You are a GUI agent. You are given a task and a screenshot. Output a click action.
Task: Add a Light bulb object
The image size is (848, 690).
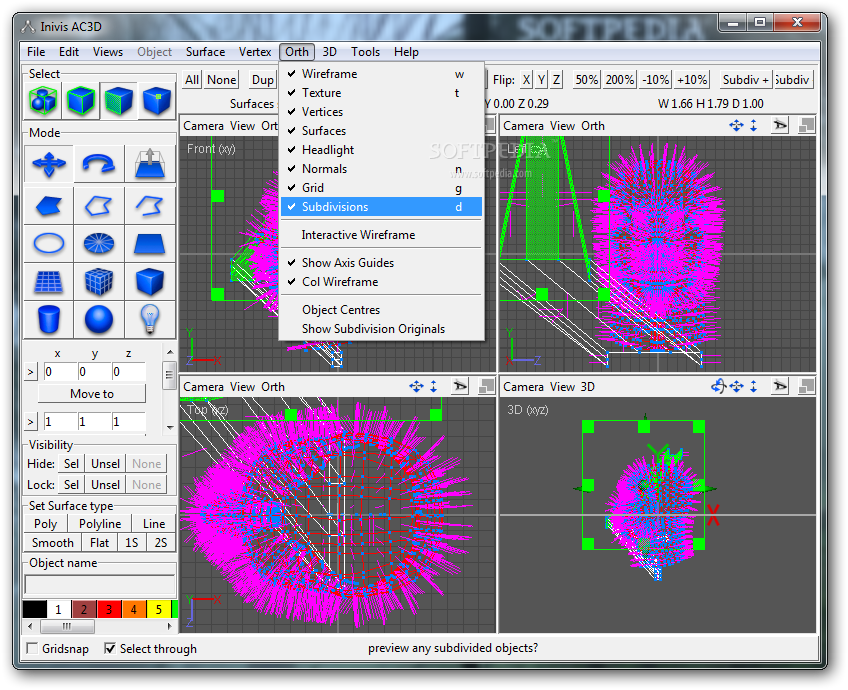click(x=150, y=320)
